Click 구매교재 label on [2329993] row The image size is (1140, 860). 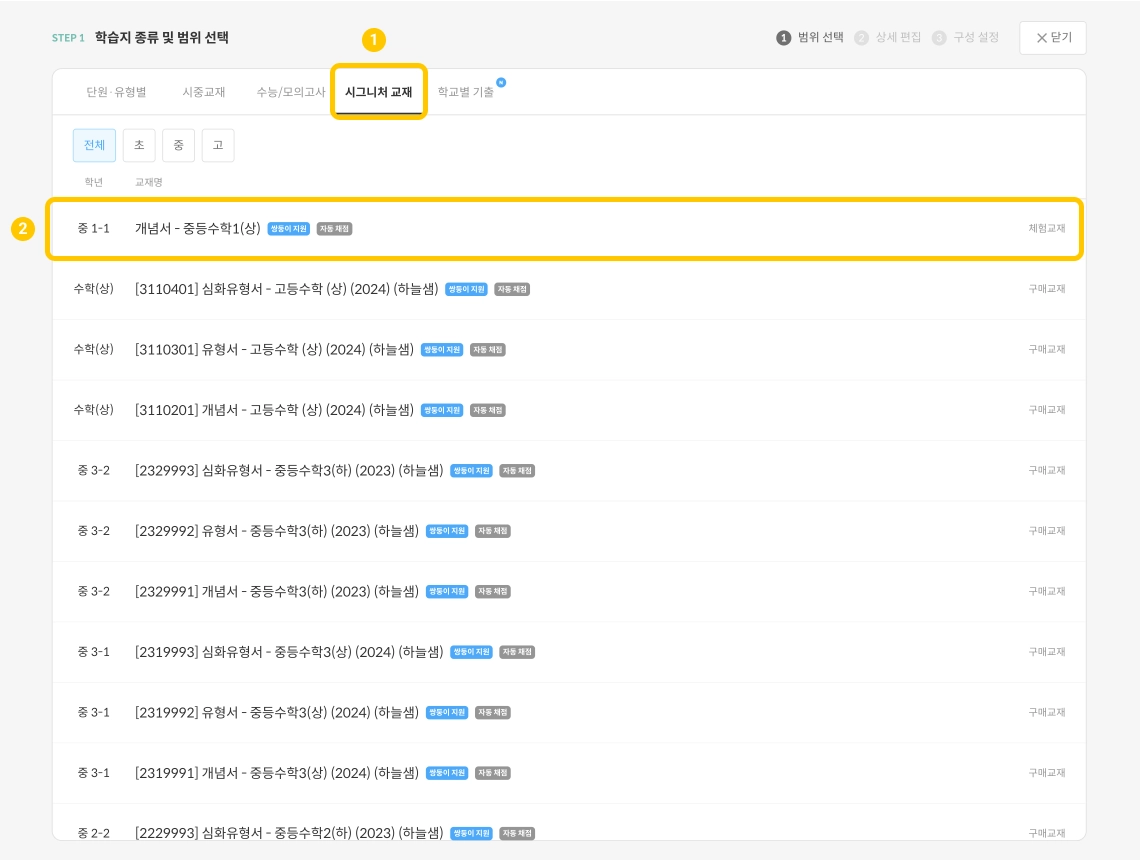click(1047, 470)
